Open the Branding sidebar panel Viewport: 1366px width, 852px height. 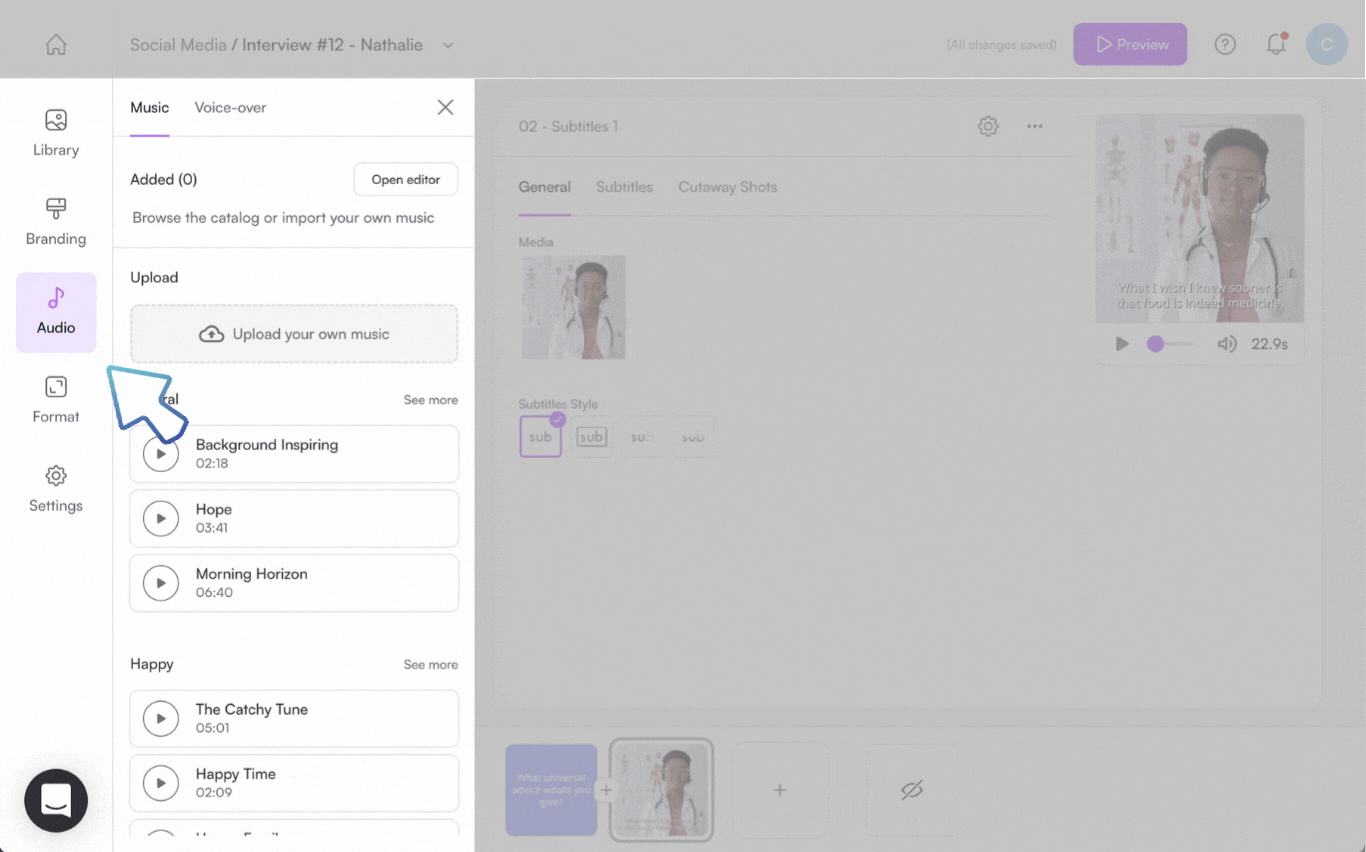(56, 222)
